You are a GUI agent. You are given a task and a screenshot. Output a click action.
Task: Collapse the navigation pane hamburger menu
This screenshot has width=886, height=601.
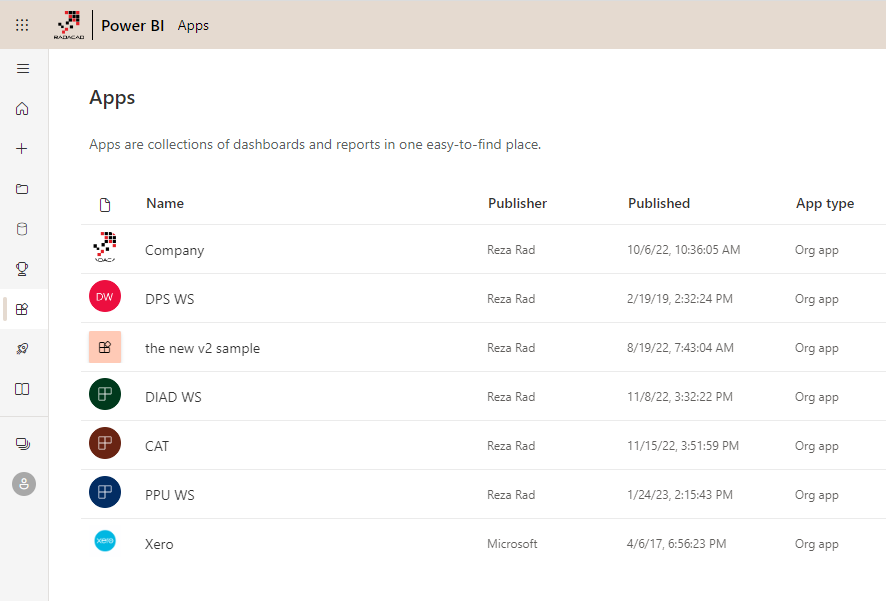click(x=23, y=69)
